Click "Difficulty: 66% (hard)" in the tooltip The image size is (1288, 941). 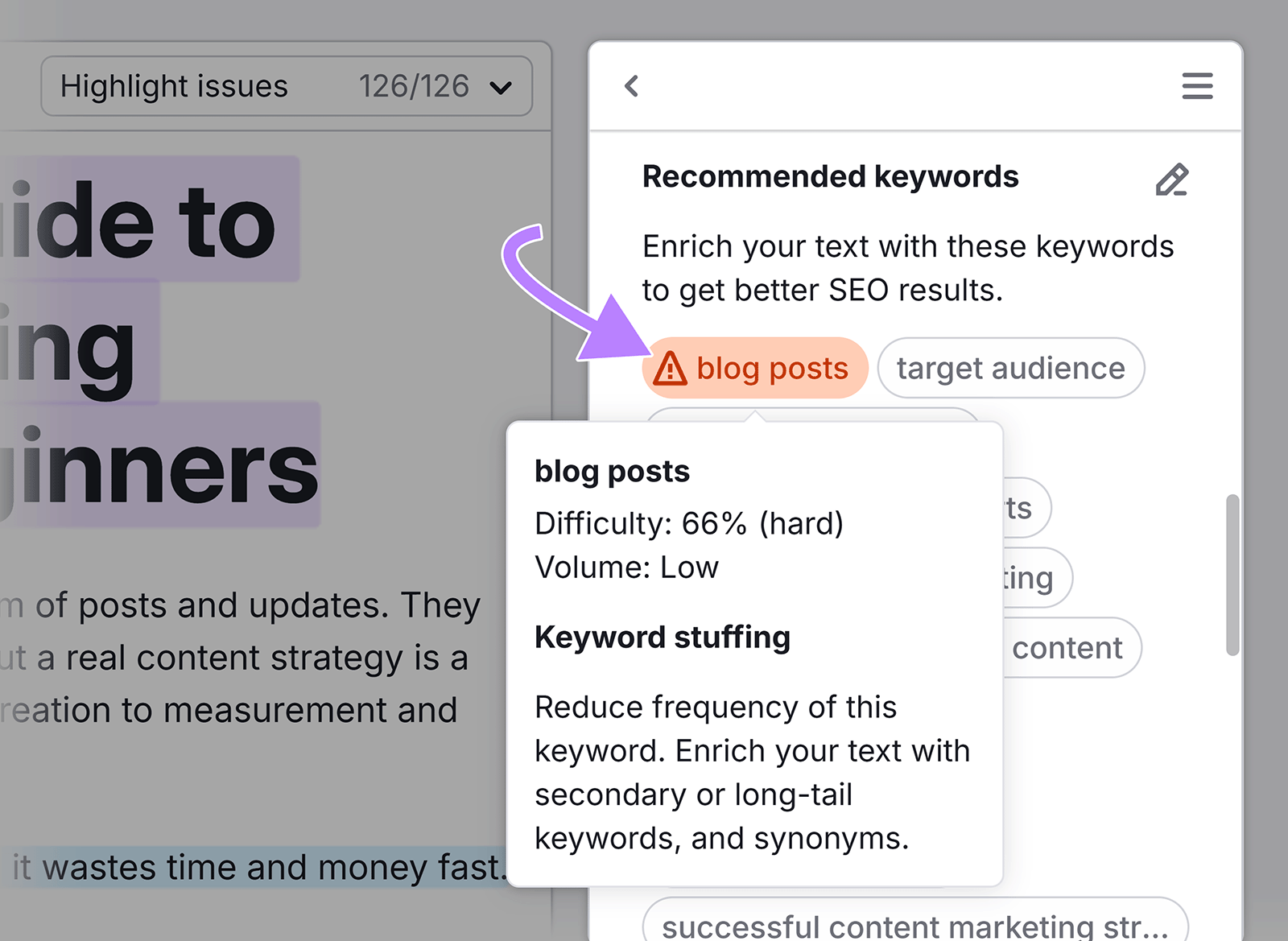coord(690,523)
